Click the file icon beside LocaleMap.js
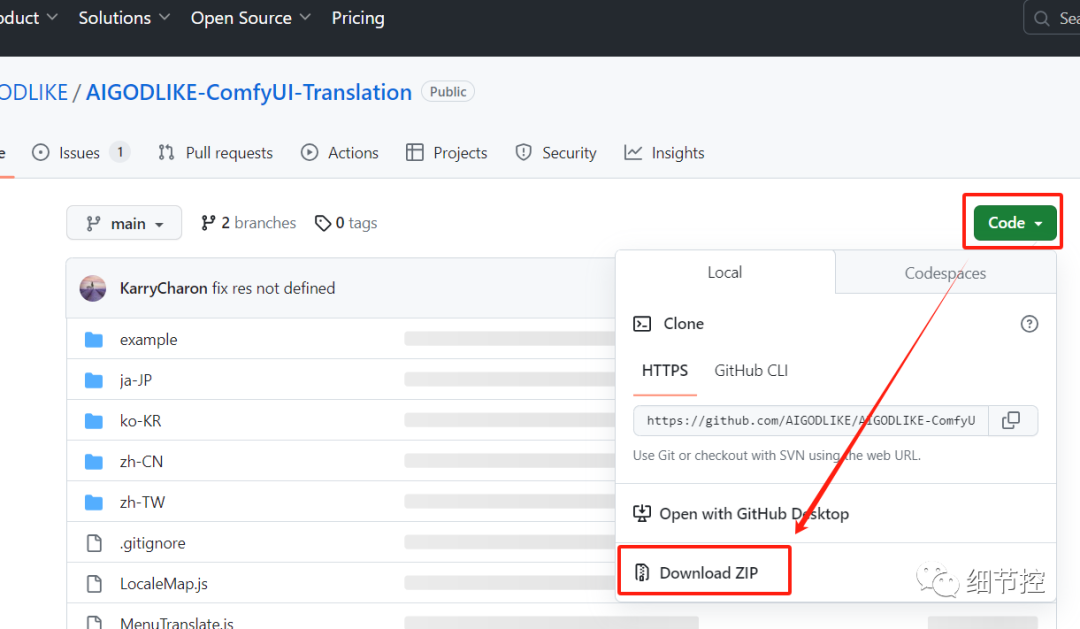Screen dimensions: 1080x629 point(94,584)
